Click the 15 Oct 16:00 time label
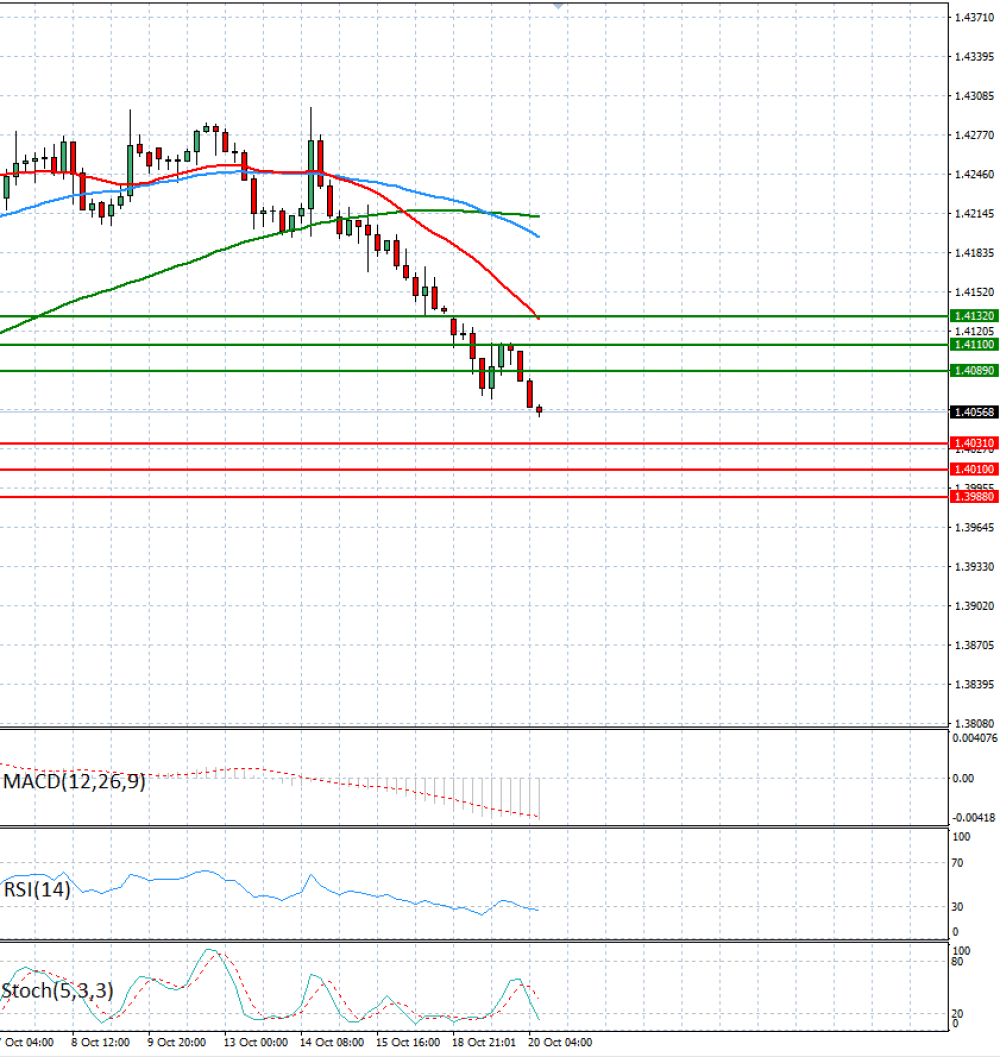Image resolution: width=1000 pixels, height=1057 pixels. pyautogui.click(x=408, y=1042)
